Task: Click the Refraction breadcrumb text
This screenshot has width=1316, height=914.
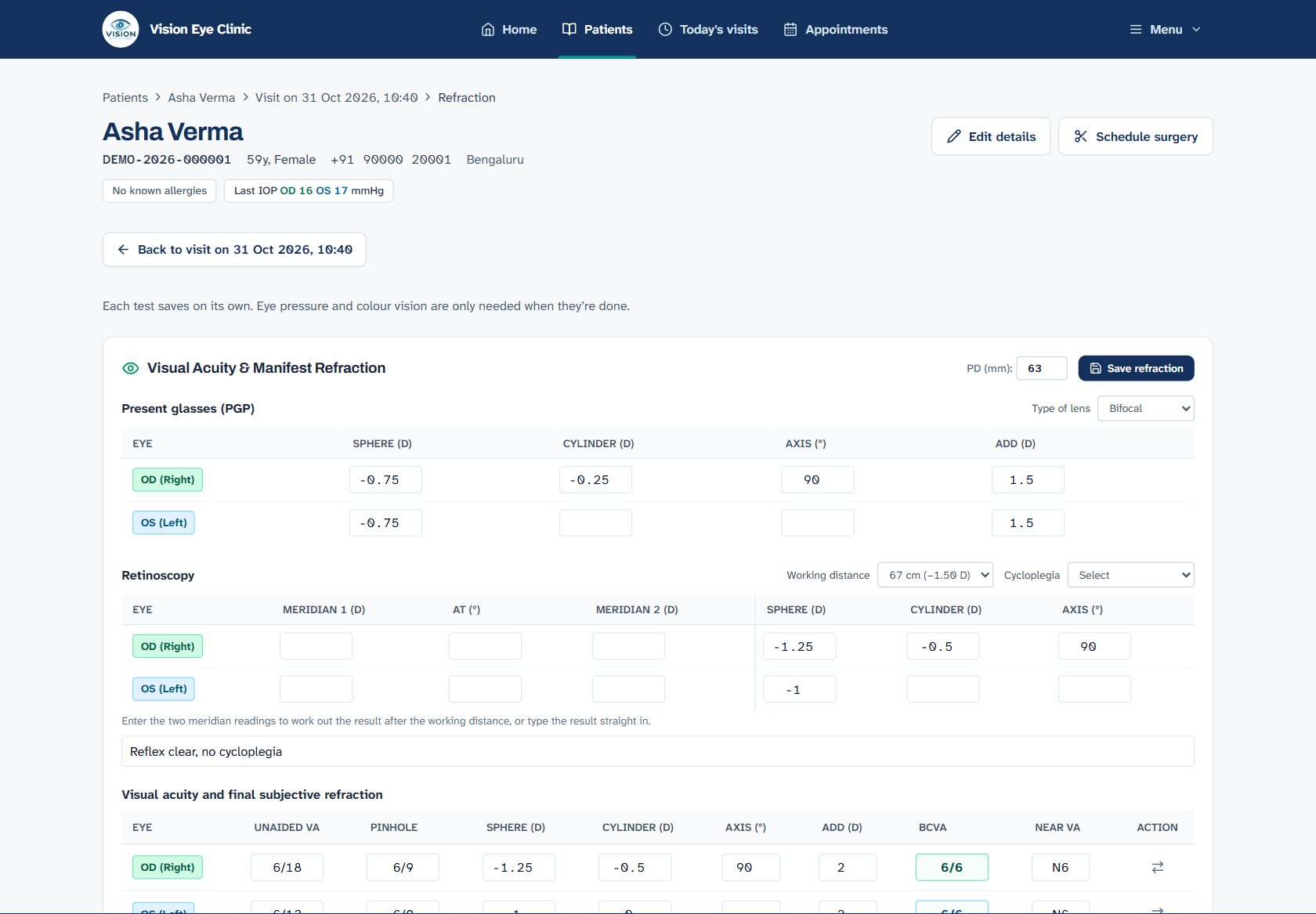Action: [467, 97]
